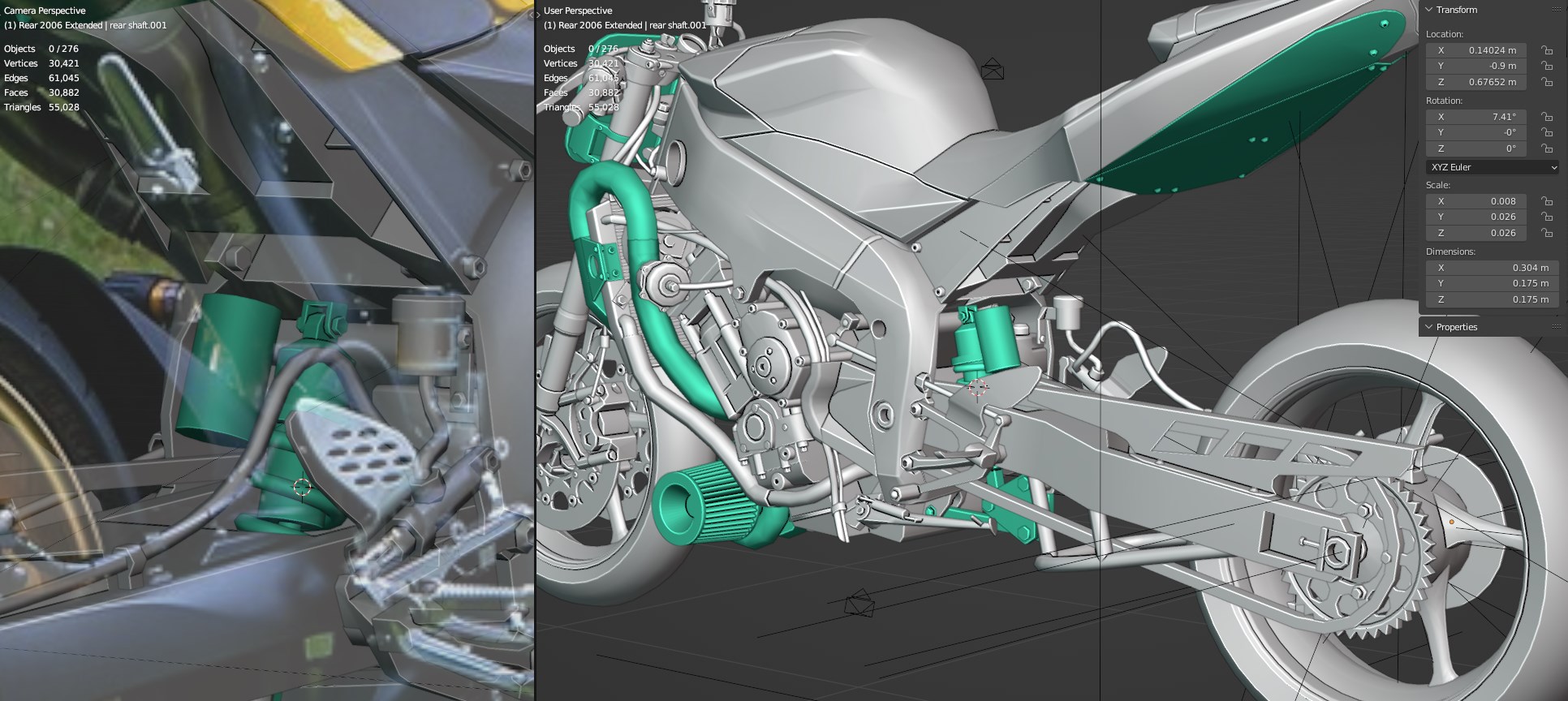Click Triangles 55,028 stat in camera view
This screenshot has width=1568, height=701.
click(41, 107)
